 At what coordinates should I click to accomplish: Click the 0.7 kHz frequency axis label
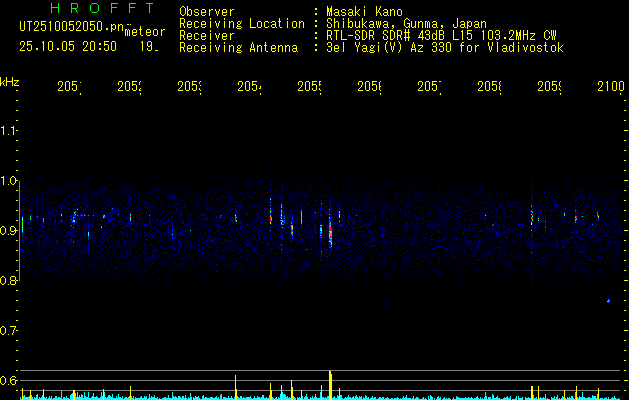(9, 331)
